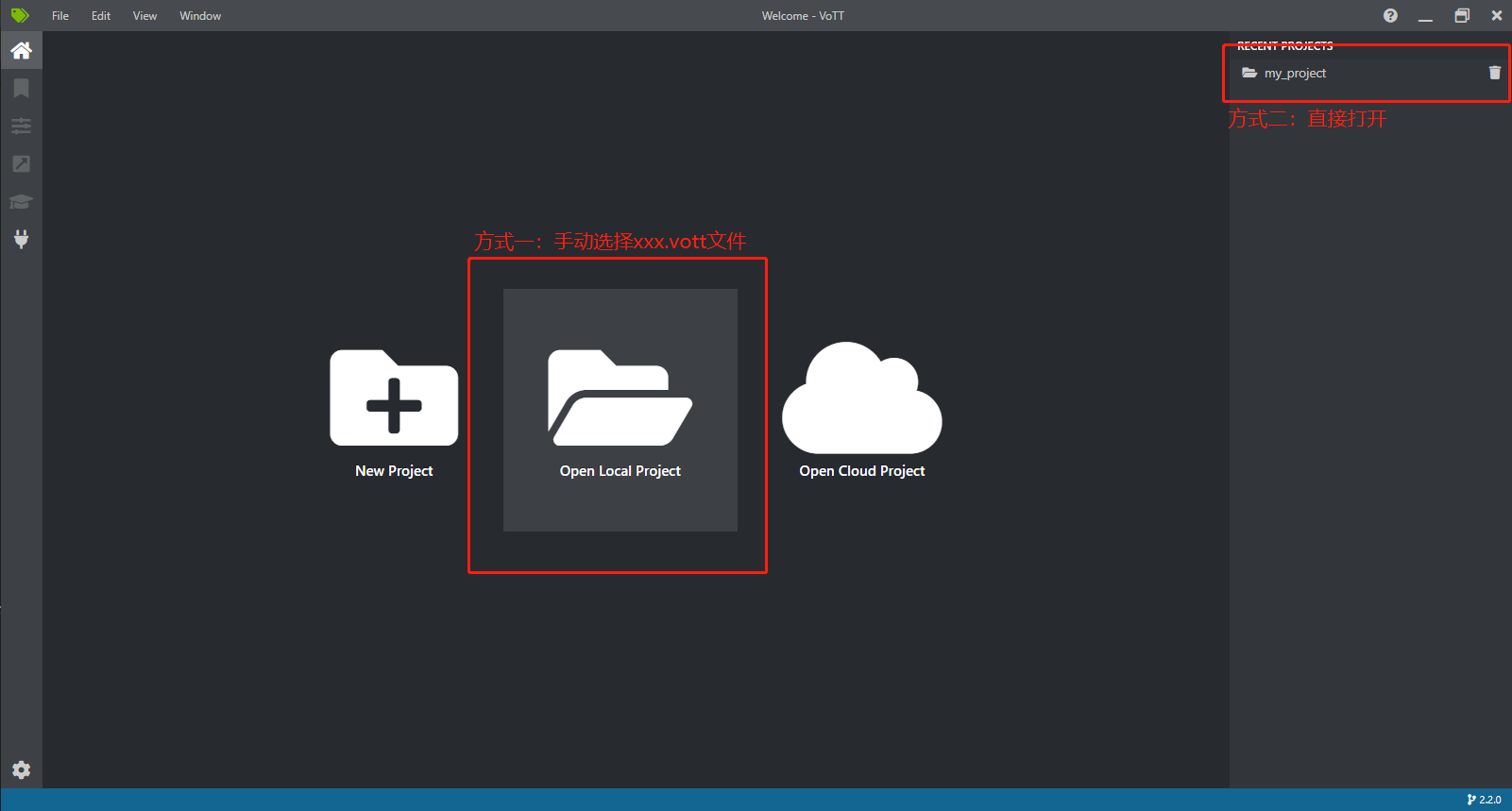Open the View menu
This screenshot has width=1512, height=811.
(144, 16)
